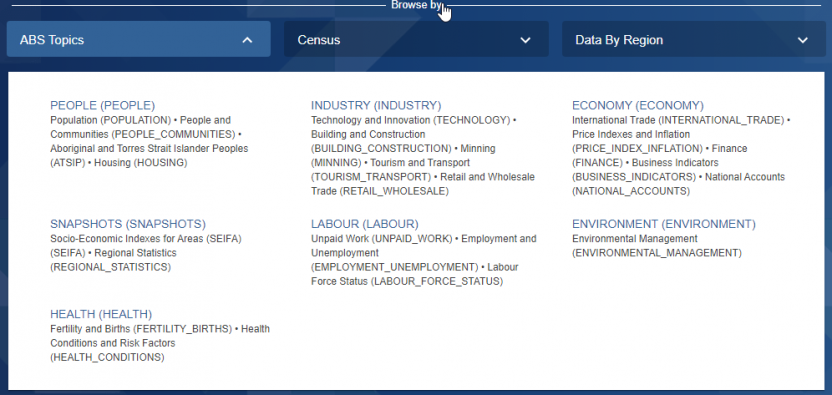The height and width of the screenshot is (395, 832).
Task: Open the INDUSTRY (INDUSTRY) topic heading
Action: 376,105
